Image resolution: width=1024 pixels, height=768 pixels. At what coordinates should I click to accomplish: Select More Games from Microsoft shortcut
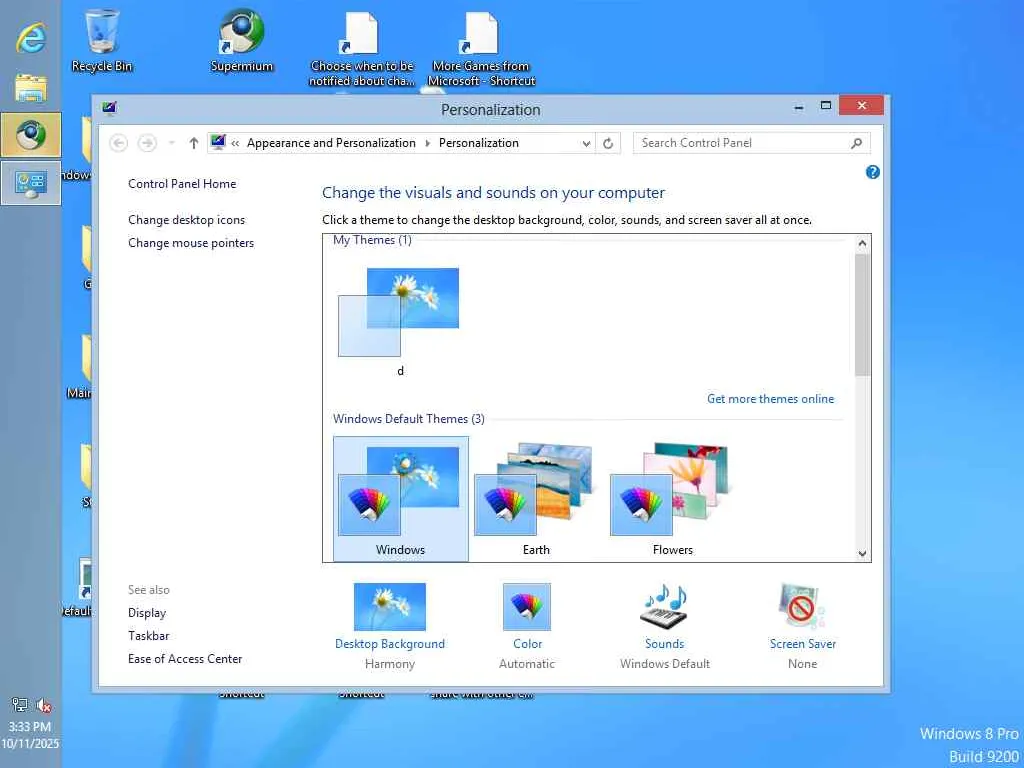(x=481, y=50)
